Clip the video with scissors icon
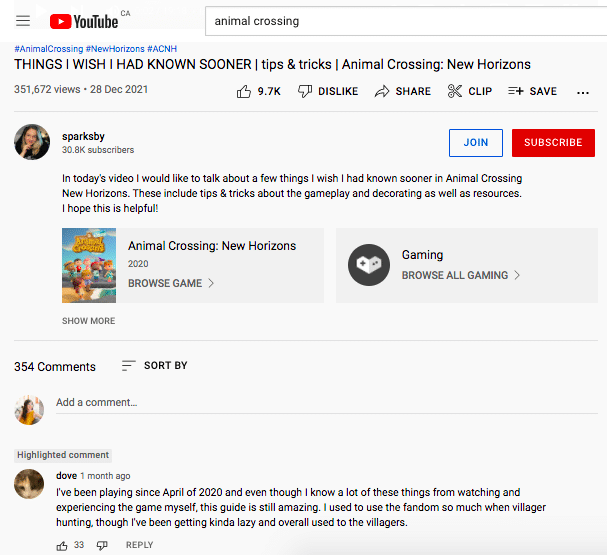This screenshot has width=607, height=555. (x=470, y=91)
